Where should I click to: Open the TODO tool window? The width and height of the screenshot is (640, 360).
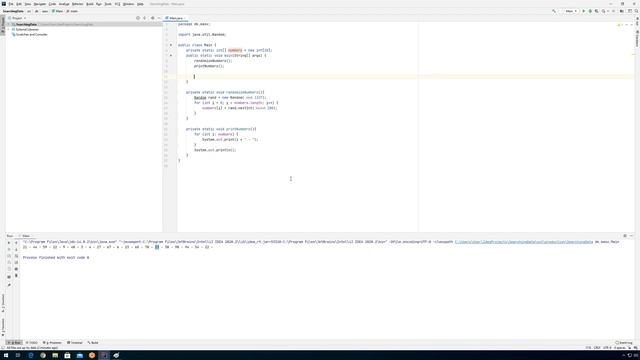point(31,343)
